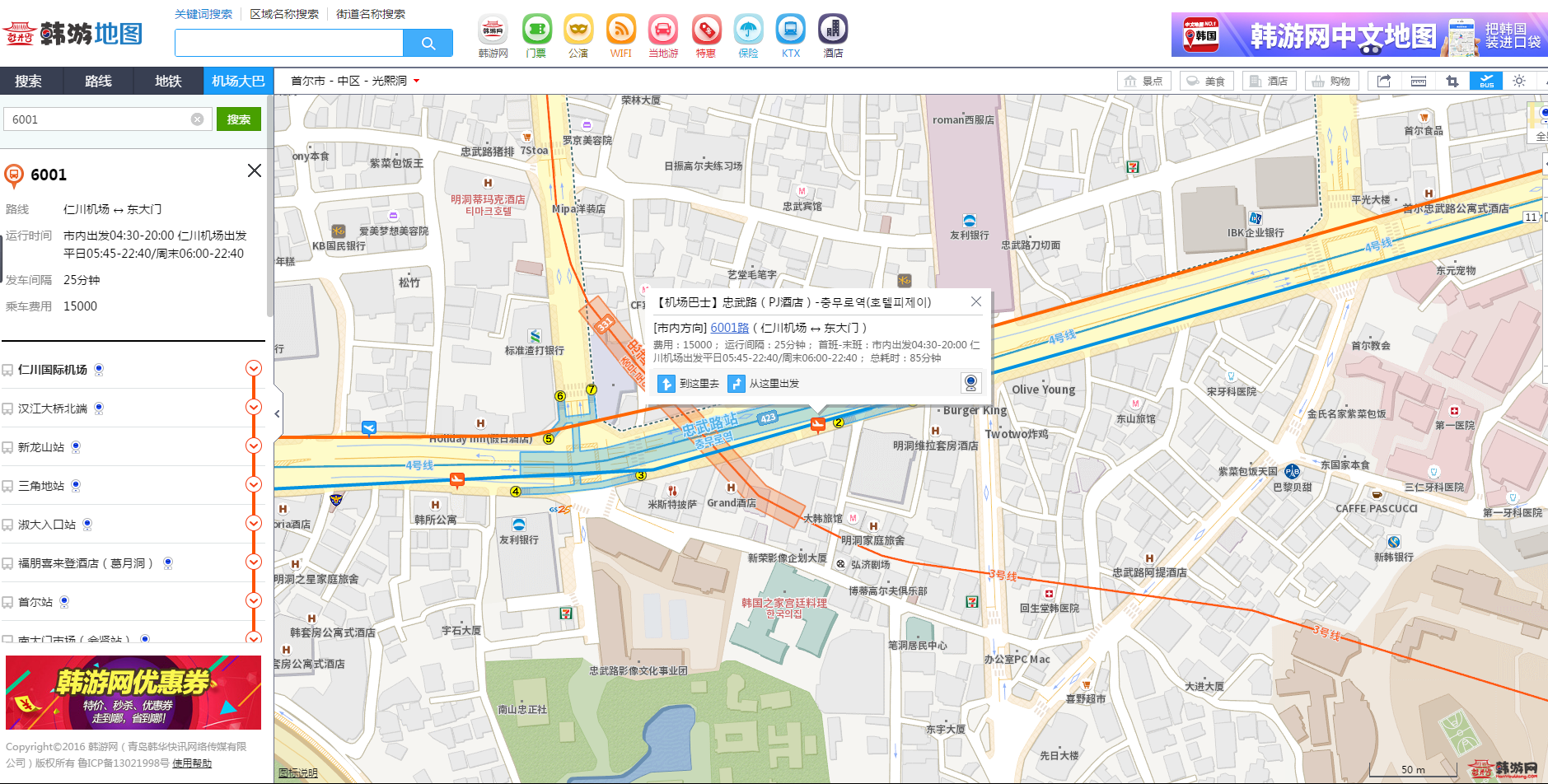Open the 韩游网中文地图 app banner
The image size is (1548, 784).
(x=1359, y=35)
